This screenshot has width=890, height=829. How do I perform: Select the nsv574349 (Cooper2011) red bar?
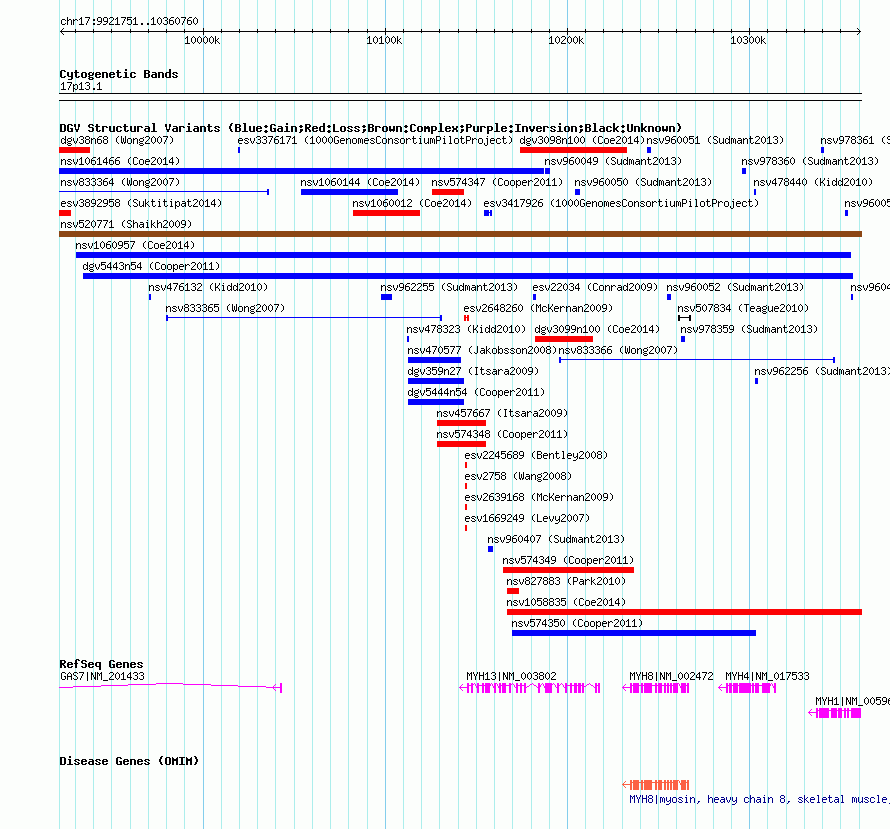coord(568,570)
